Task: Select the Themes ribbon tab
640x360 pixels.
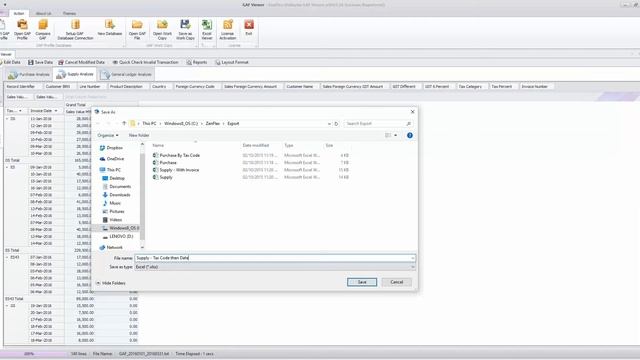Action: tap(69, 13)
